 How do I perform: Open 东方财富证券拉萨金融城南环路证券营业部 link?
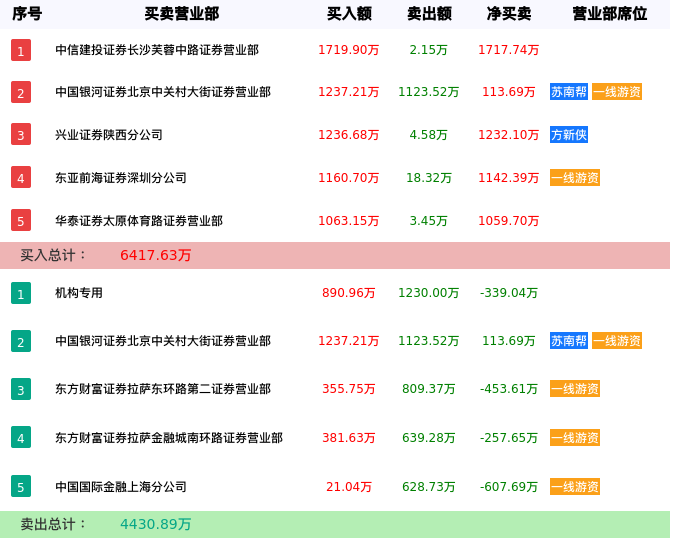click(169, 437)
